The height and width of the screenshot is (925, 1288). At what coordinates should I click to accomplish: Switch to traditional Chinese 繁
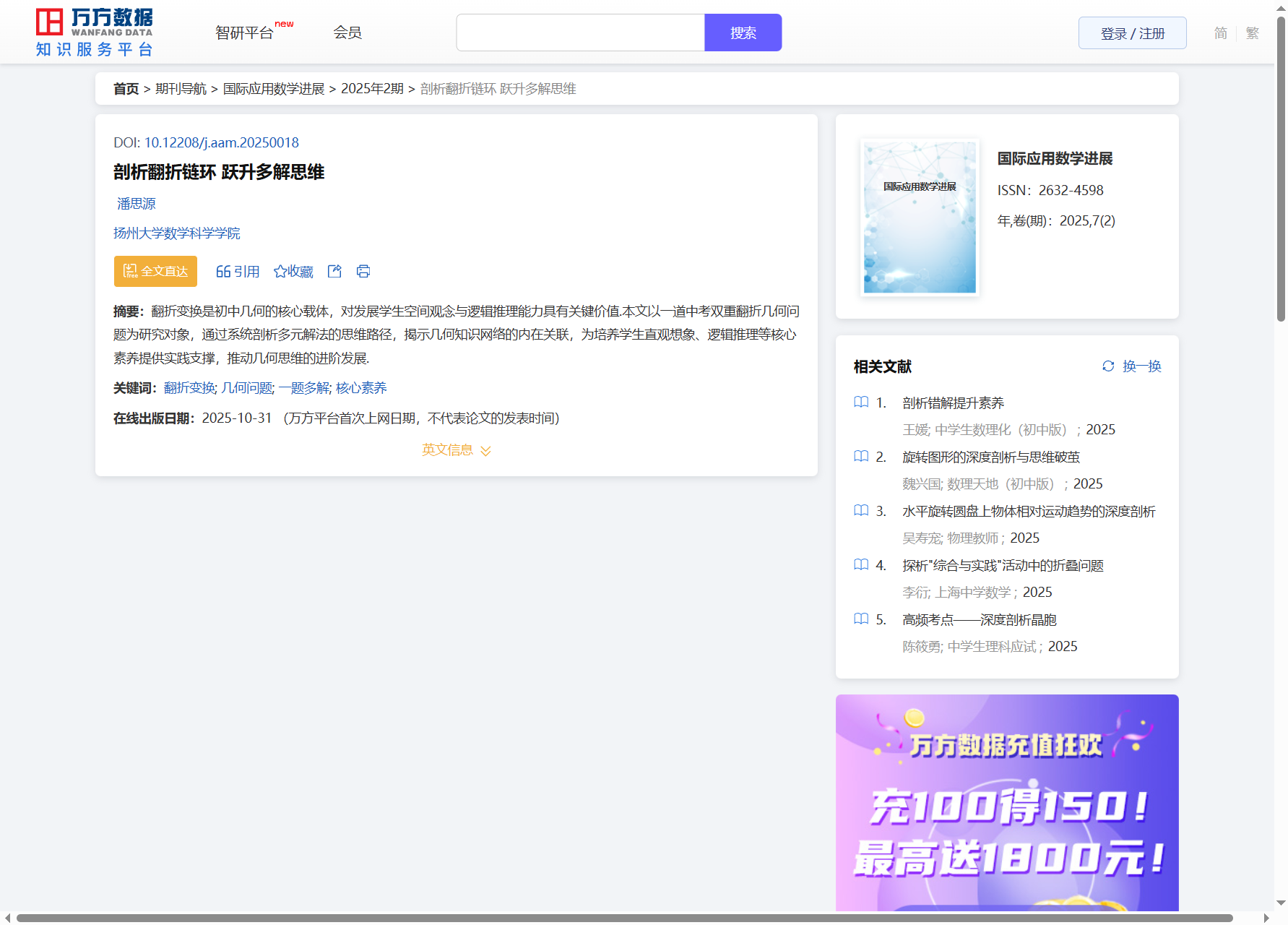[x=1253, y=33]
